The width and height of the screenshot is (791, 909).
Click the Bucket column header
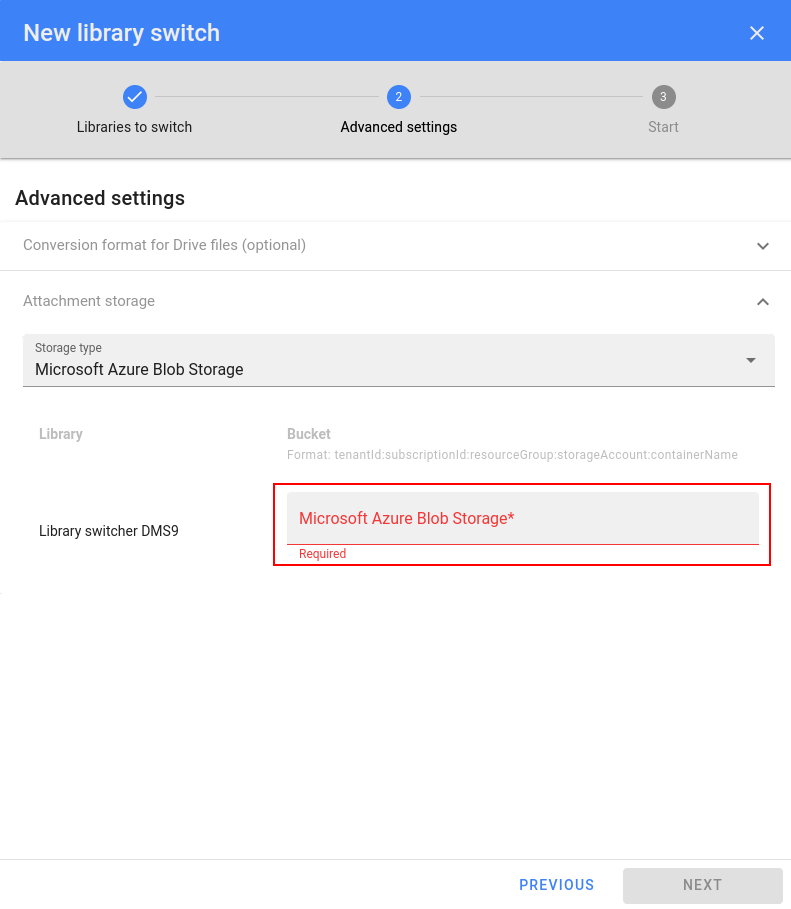click(x=309, y=434)
